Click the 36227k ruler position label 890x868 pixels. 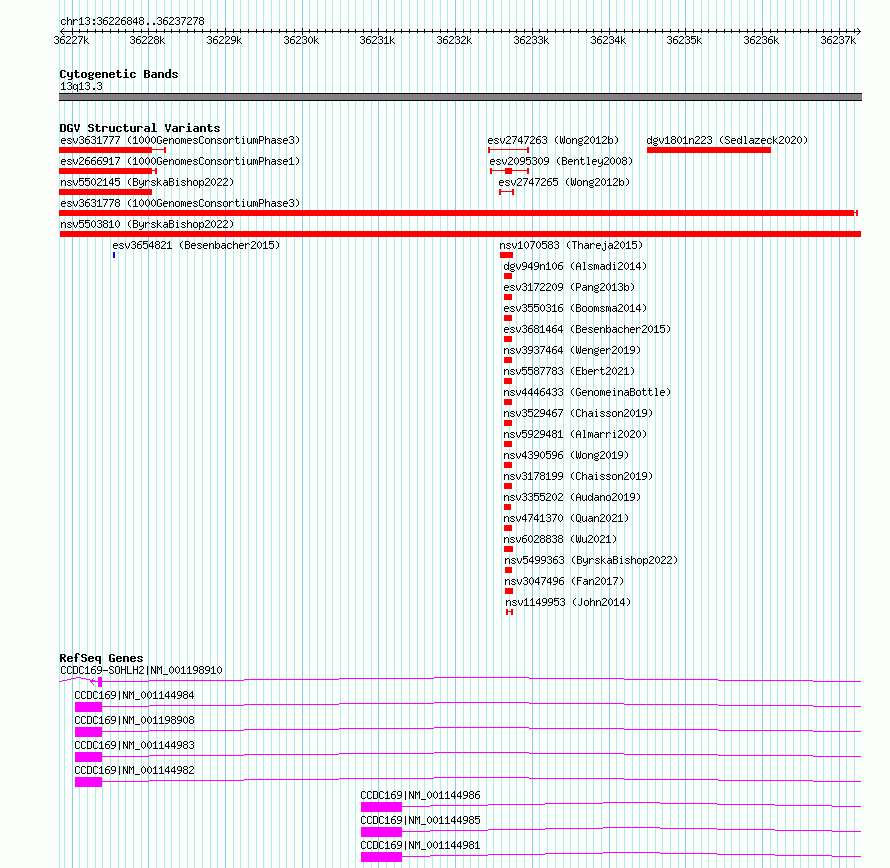click(x=71, y=40)
